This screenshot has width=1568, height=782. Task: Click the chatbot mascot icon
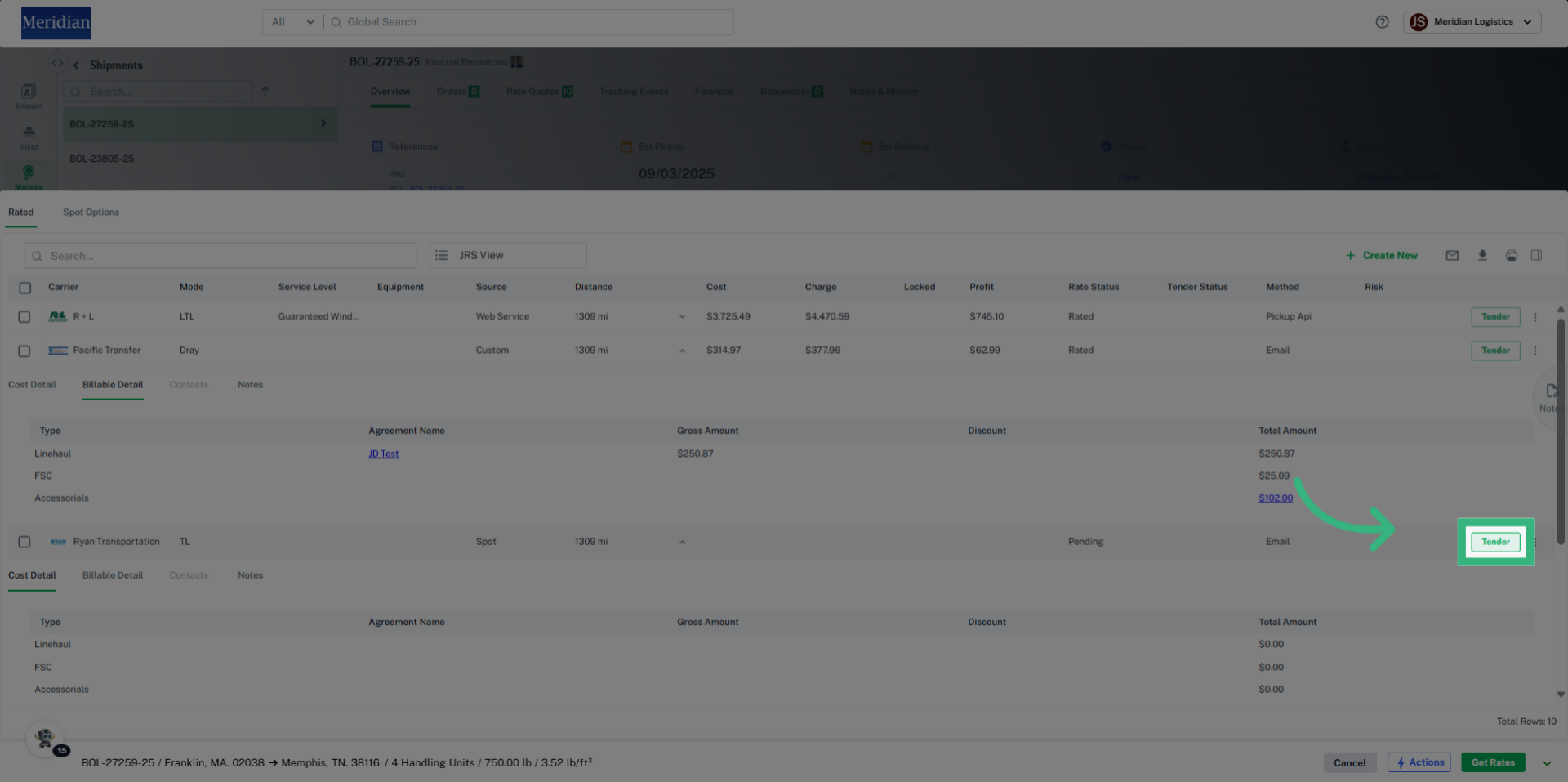45,739
